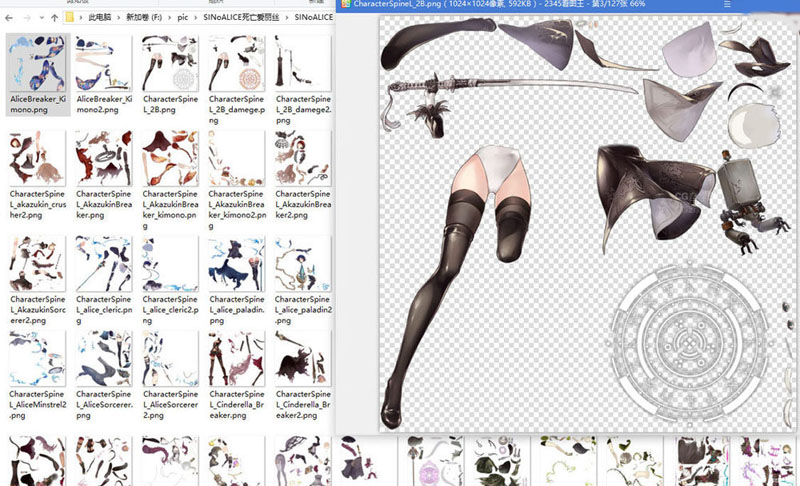Select the CharacterSpineL_AkazukinBreaker2.png thumbnail

[303, 158]
